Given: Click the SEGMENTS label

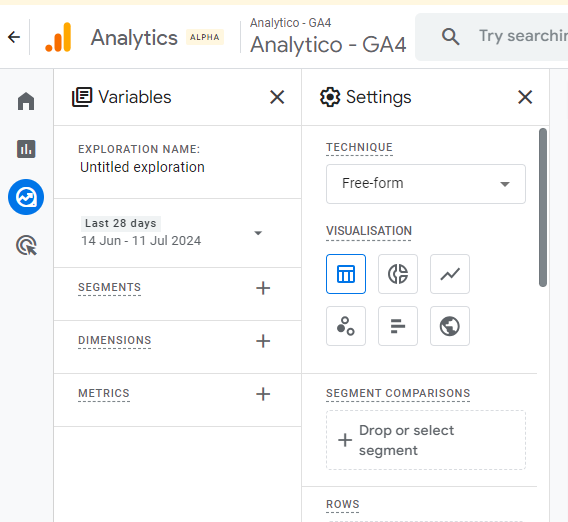Looking at the screenshot, I should (x=109, y=287).
